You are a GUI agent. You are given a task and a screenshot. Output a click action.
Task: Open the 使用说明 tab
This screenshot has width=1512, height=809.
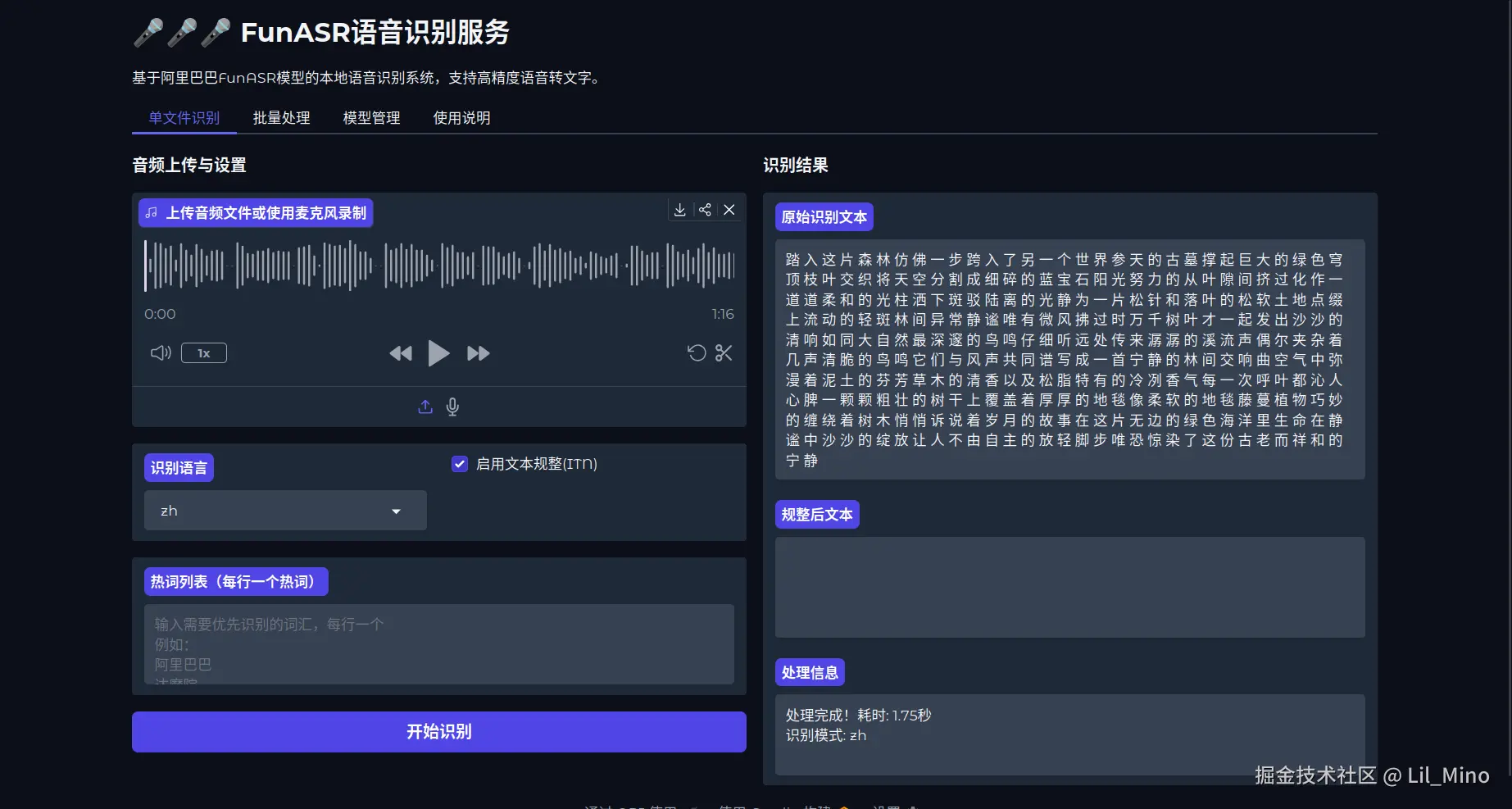click(462, 118)
